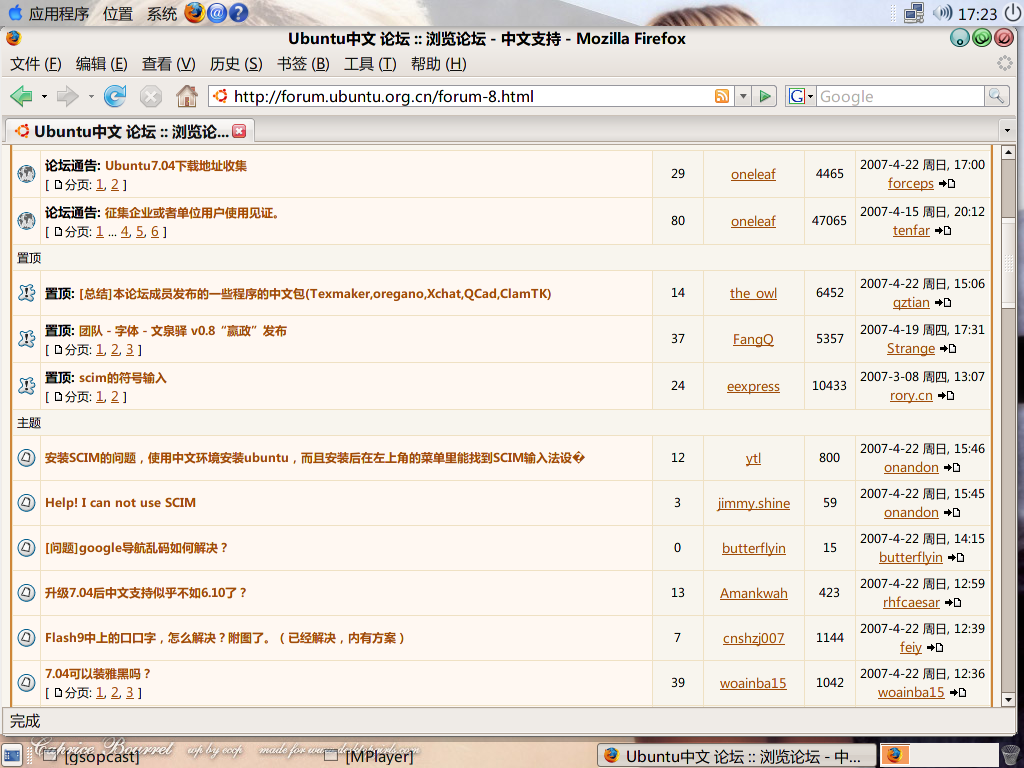Click sticky icon for scim的符号输入 topic

click(x=26, y=386)
